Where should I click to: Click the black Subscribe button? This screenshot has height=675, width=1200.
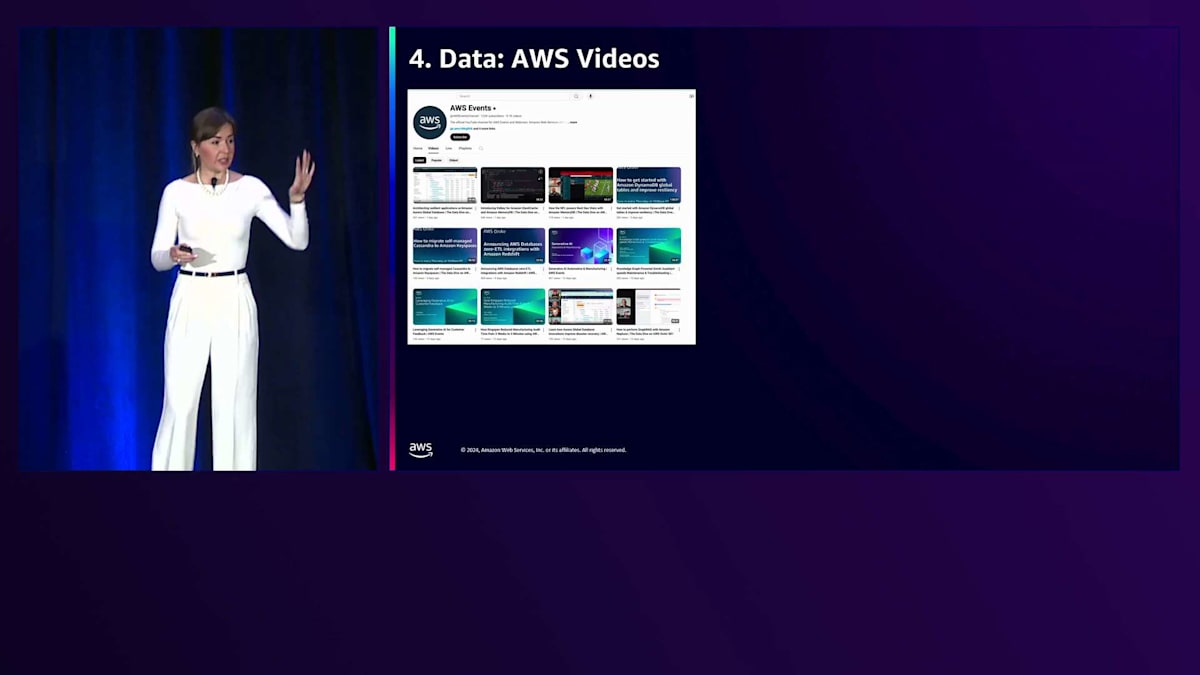click(460, 137)
